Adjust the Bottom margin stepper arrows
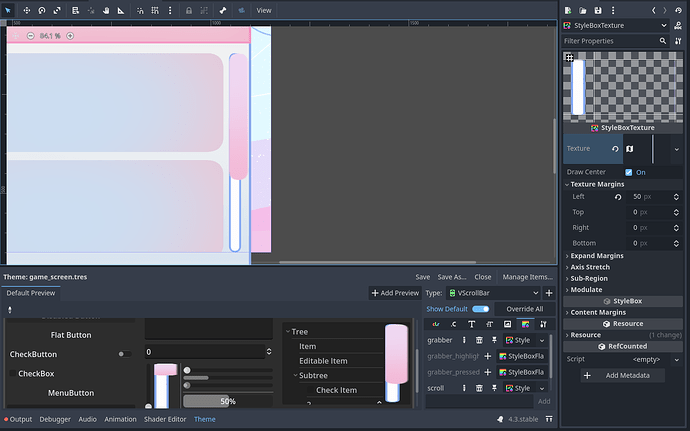The image size is (690, 431). [676, 243]
